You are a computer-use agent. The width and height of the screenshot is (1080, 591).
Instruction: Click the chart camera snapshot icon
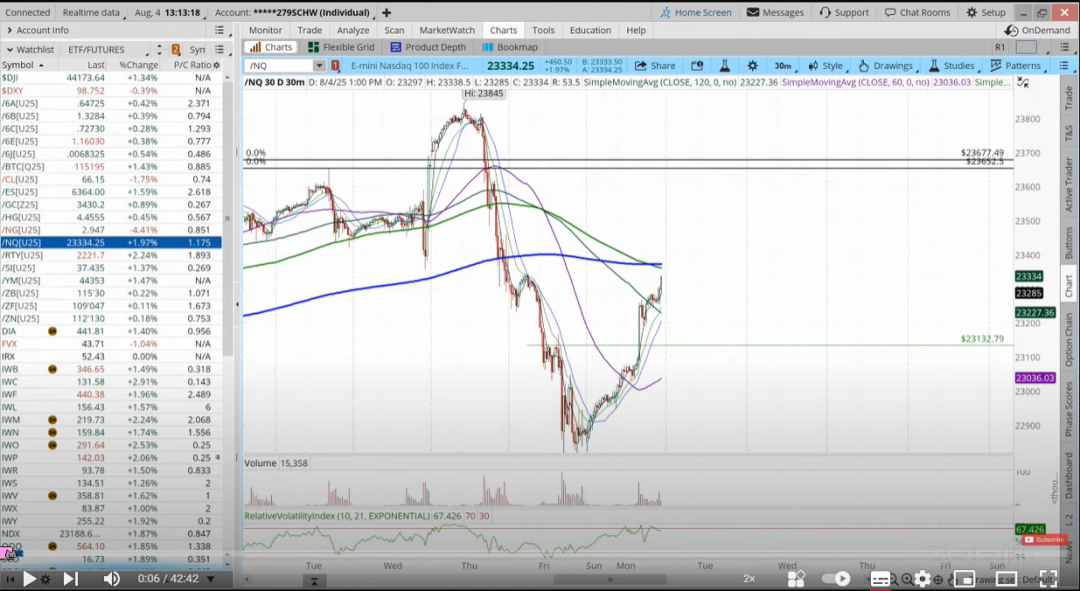pyautogui.click(x=697, y=65)
